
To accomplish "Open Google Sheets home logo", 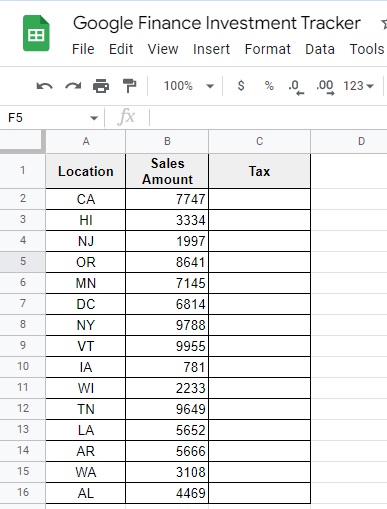I will [36, 33].
